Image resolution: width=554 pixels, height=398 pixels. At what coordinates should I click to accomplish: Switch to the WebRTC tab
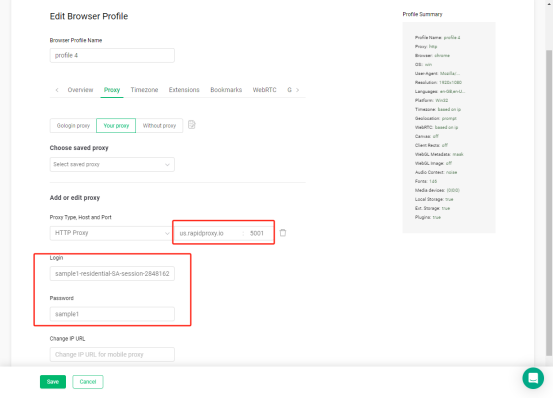pos(264,90)
